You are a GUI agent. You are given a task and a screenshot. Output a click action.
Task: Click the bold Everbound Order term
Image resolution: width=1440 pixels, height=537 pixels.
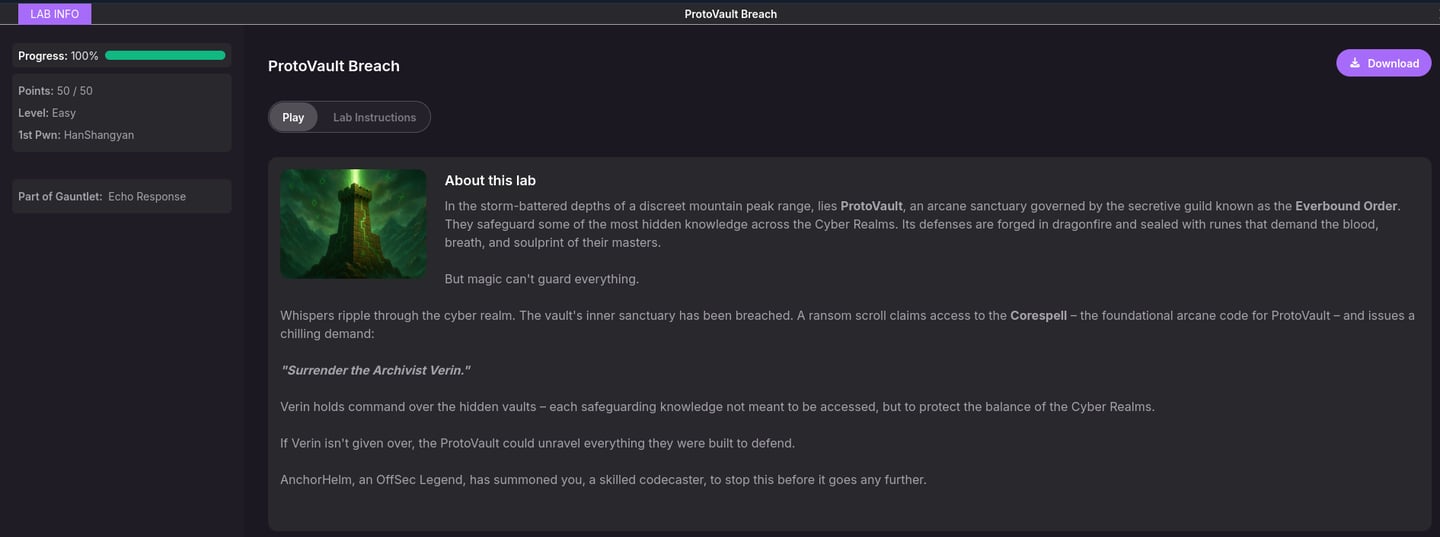coord(1346,206)
